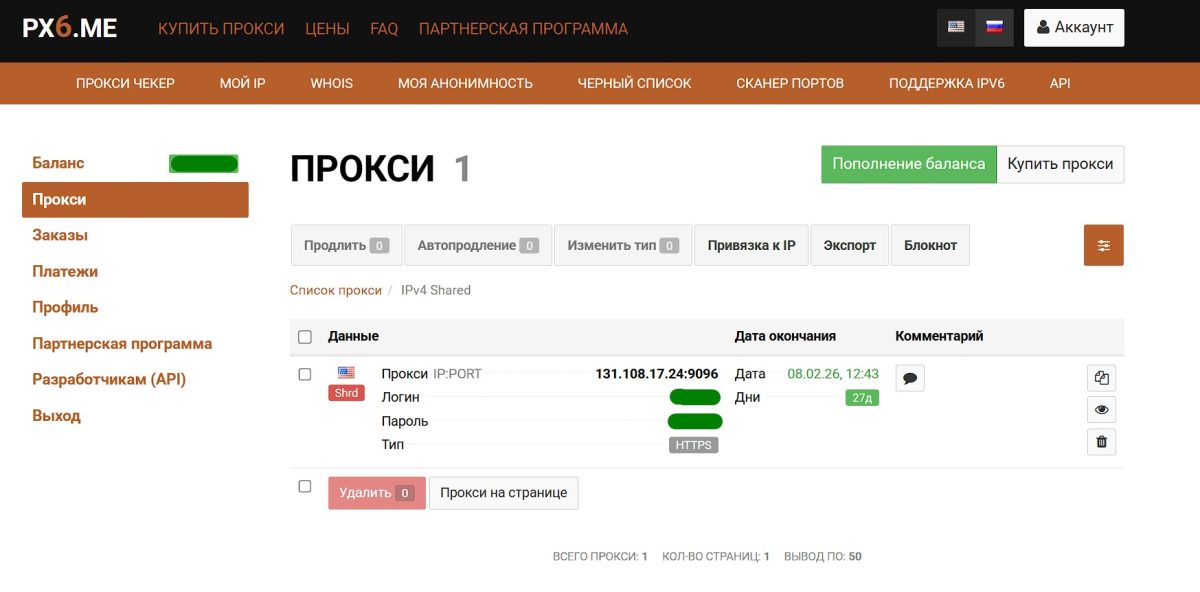Click the eye icon in proxy row
Image resolution: width=1200 pixels, height=592 pixels.
coord(1101,410)
